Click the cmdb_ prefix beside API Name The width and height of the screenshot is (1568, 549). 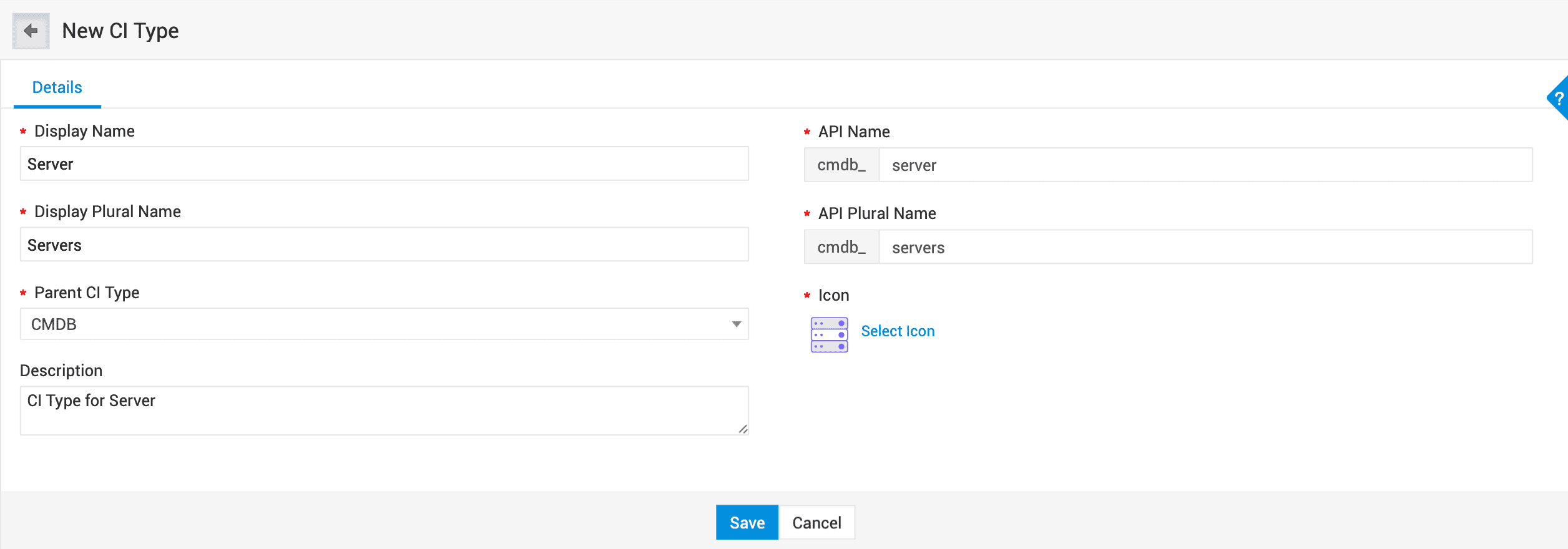pyautogui.click(x=841, y=165)
